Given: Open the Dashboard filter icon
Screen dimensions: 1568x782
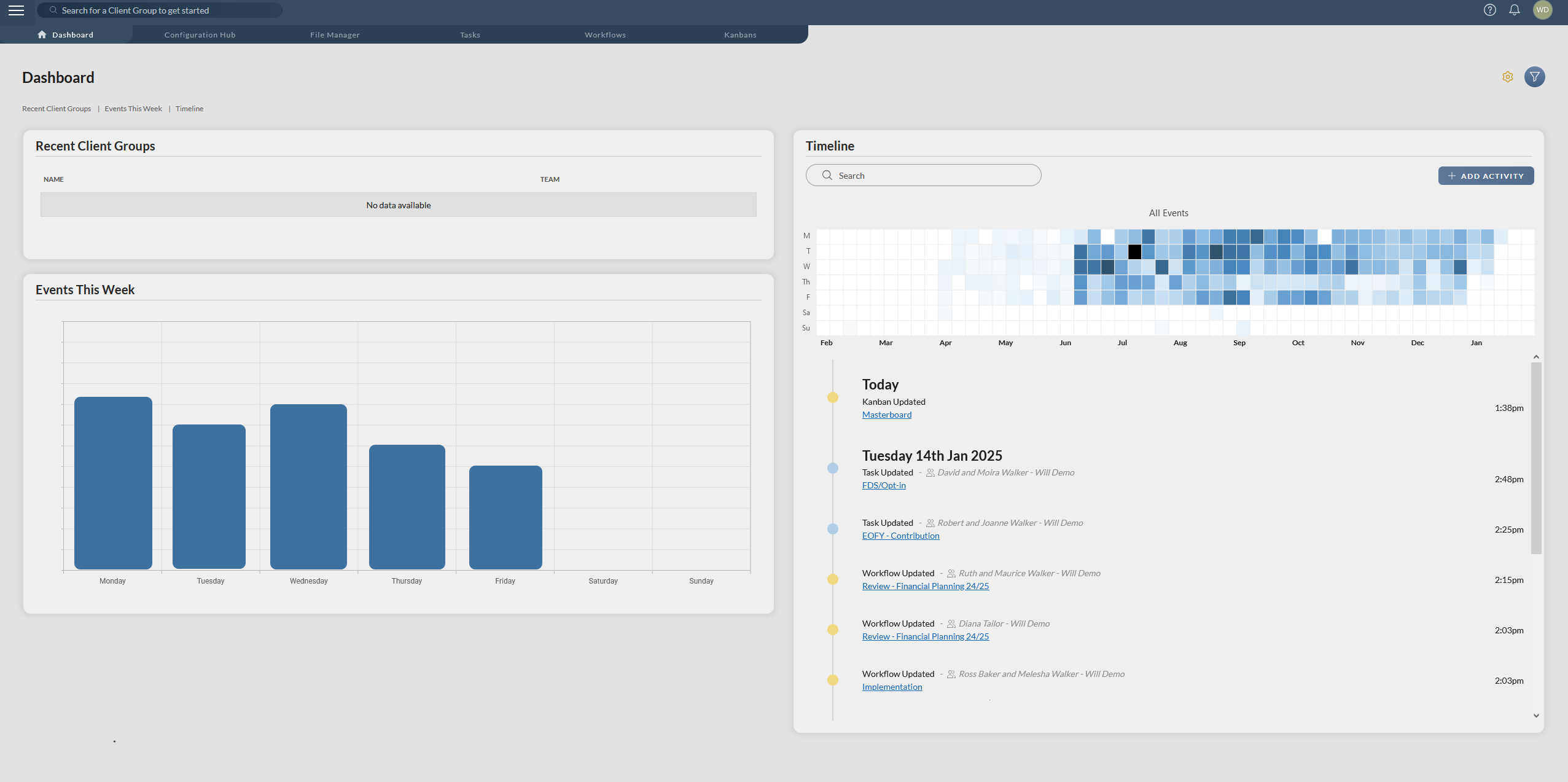Looking at the screenshot, I should [1534, 77].
